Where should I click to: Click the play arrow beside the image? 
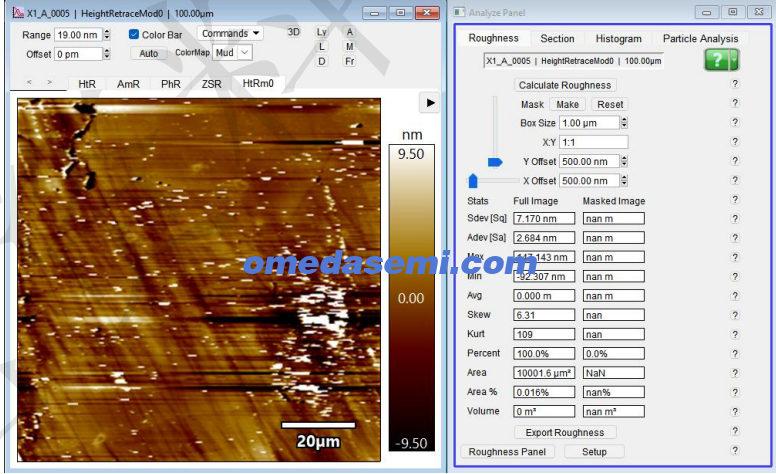click(428, 103)
